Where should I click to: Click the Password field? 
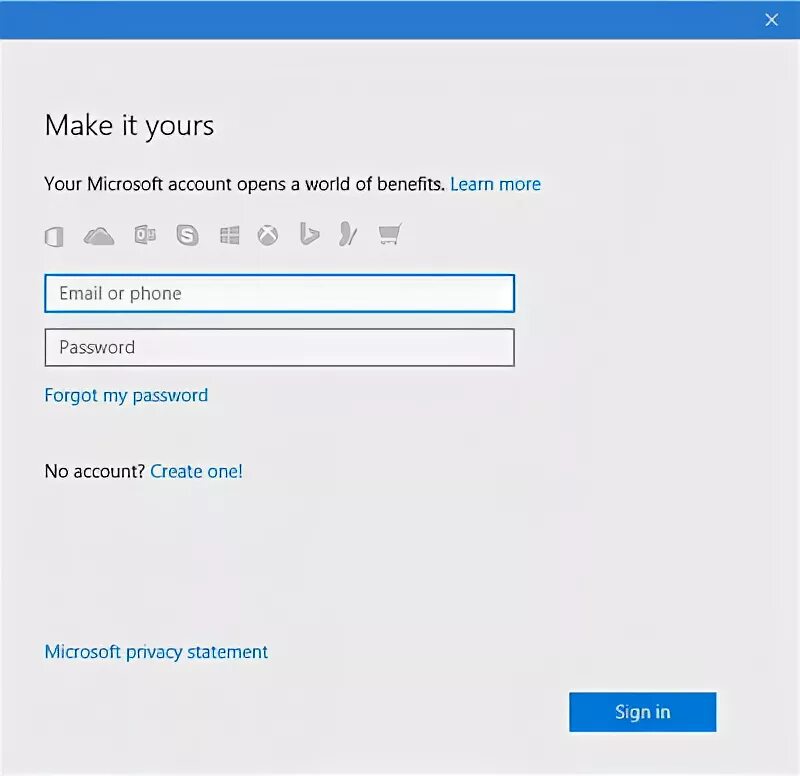pyautogui.click(x=279, y=347)
